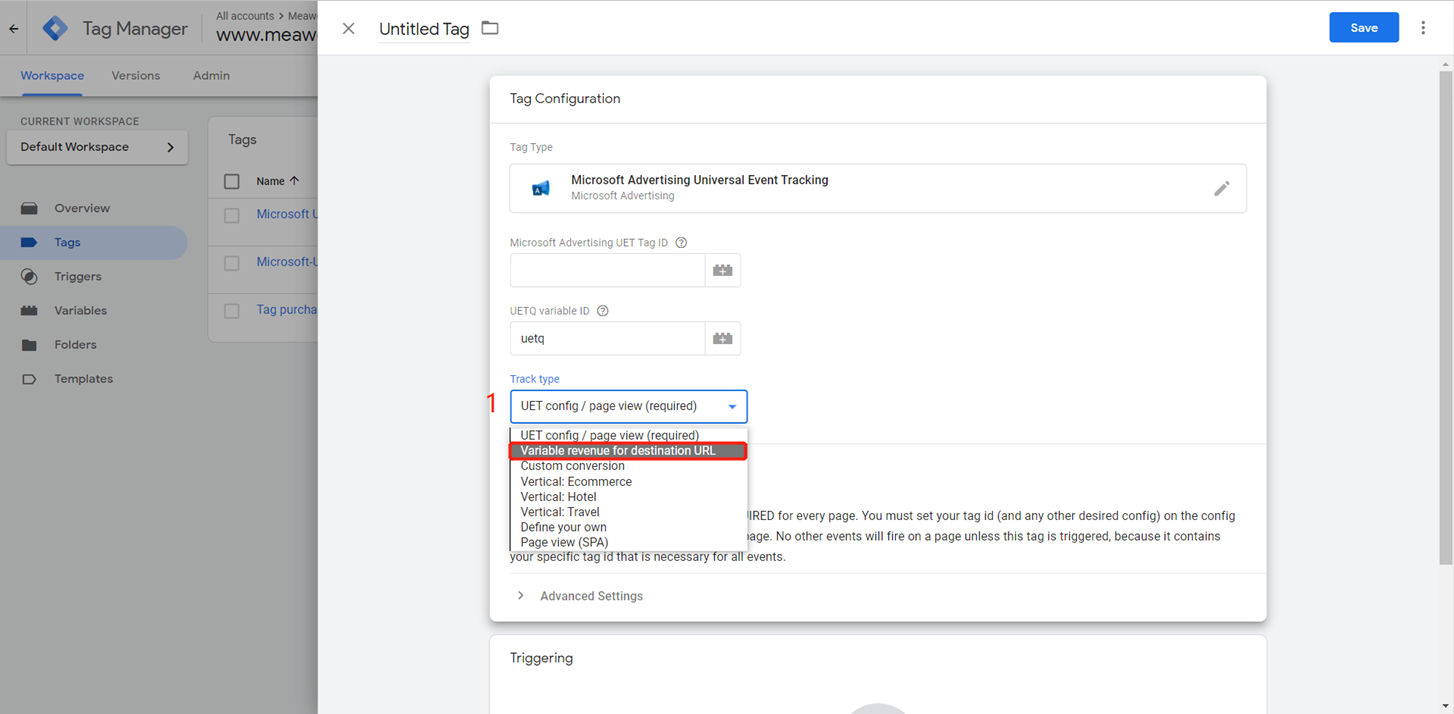Open Folders in the sidebar
Image resolution: width=1454 pixels, height=714 pixels.
tap(75, 345)
